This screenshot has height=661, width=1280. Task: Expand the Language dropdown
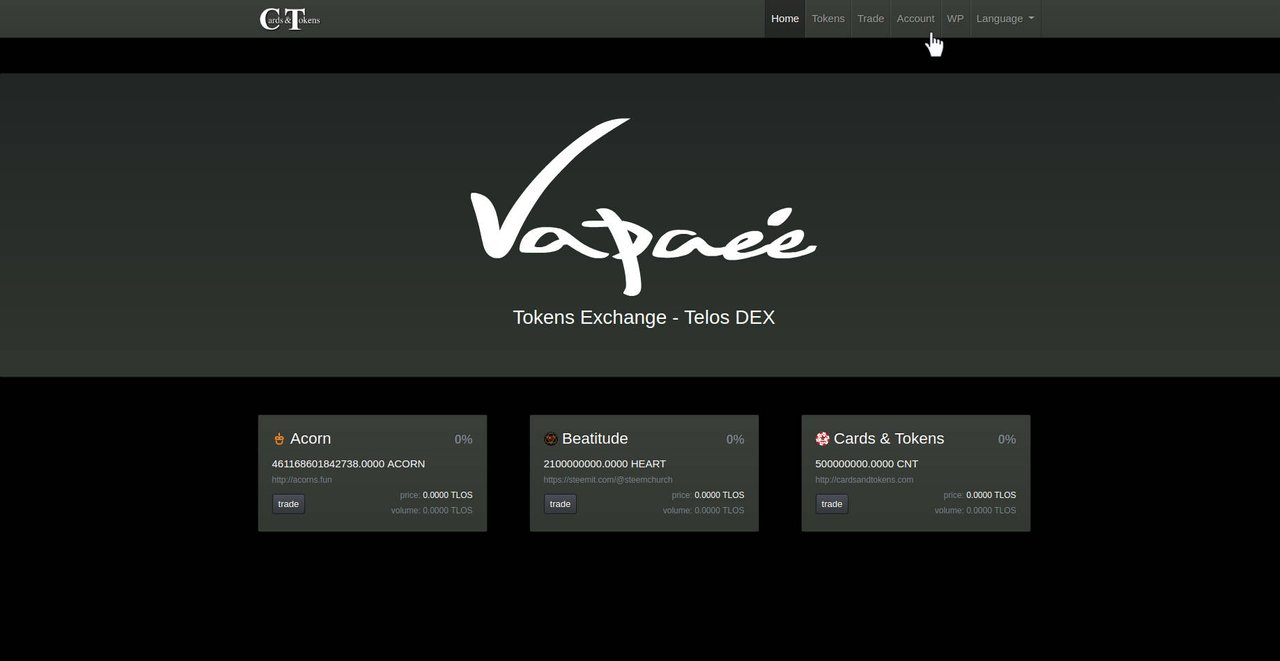click(x=1005, y=18)
